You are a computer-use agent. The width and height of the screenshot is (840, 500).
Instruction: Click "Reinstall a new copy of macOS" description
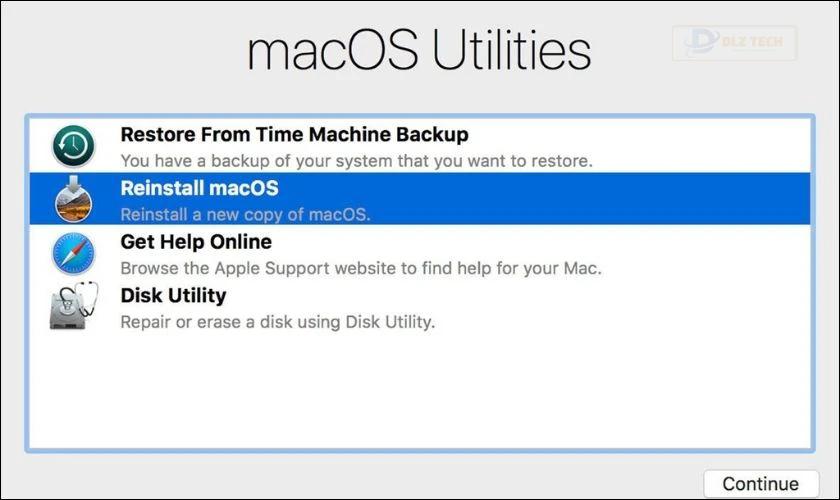(245, 214)
